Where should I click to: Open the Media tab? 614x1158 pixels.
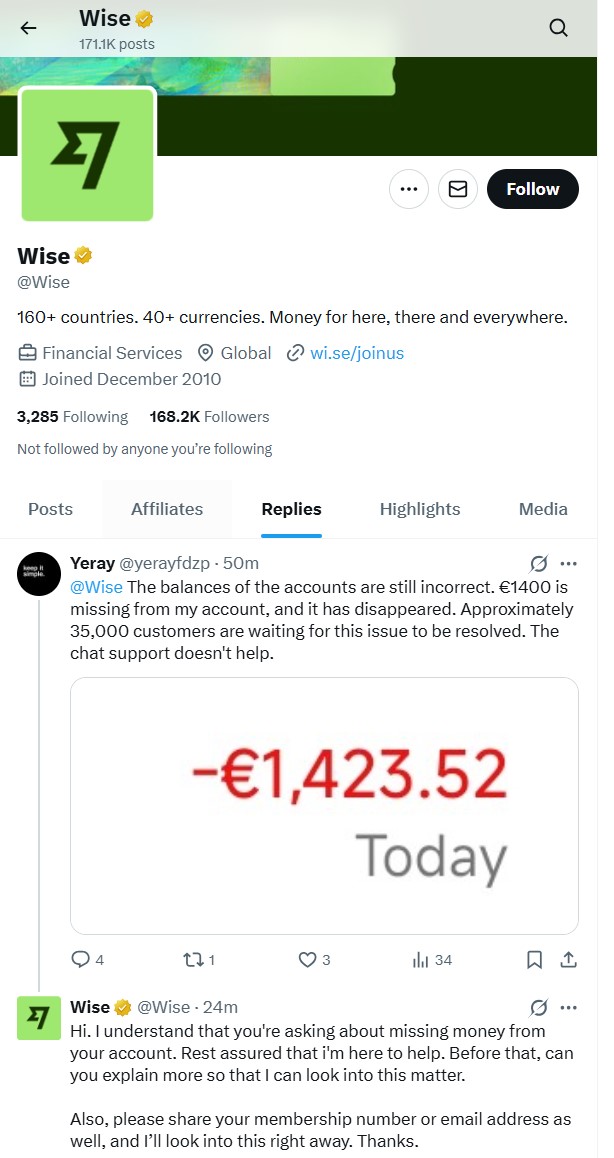pyautogui.click(x=543, y=509)
